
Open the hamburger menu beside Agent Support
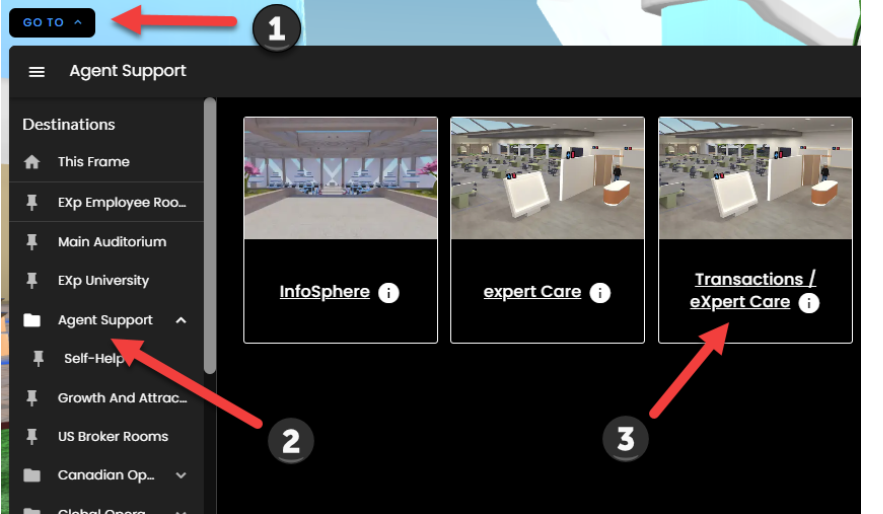pos(37,71)
